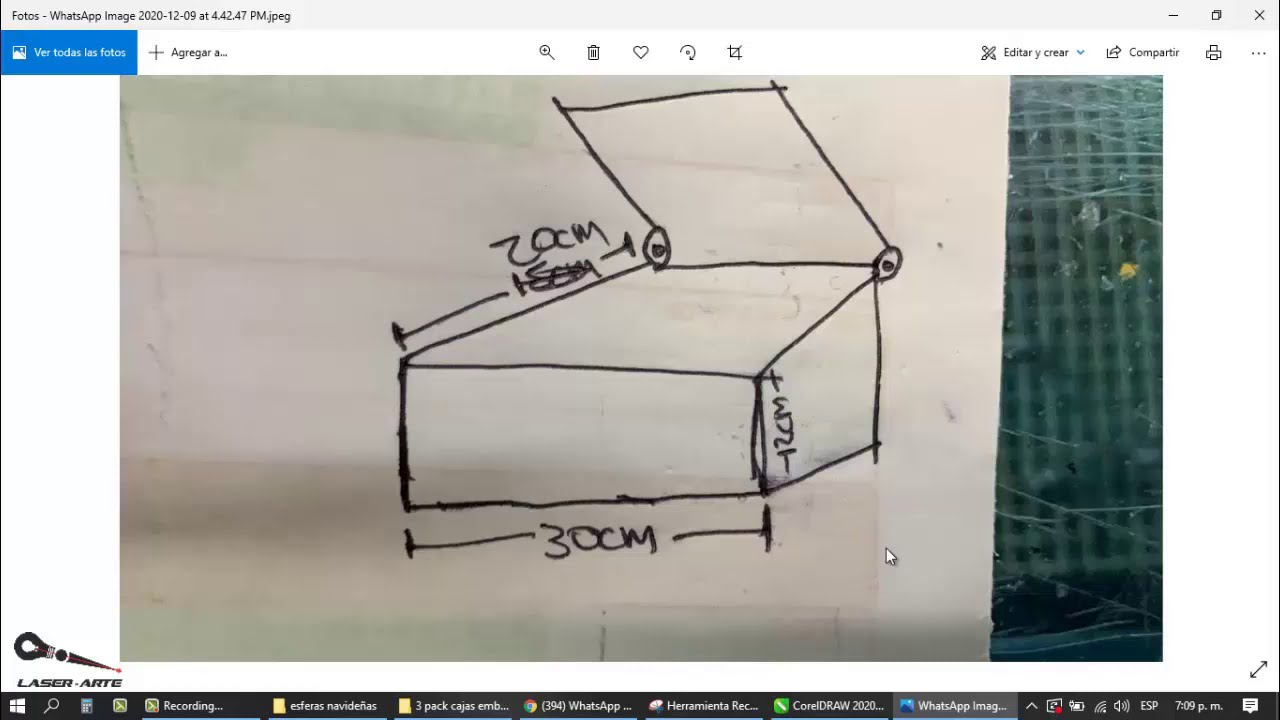Click the zoom magnifier icon

pyautogui.click(x=547, y=52)
